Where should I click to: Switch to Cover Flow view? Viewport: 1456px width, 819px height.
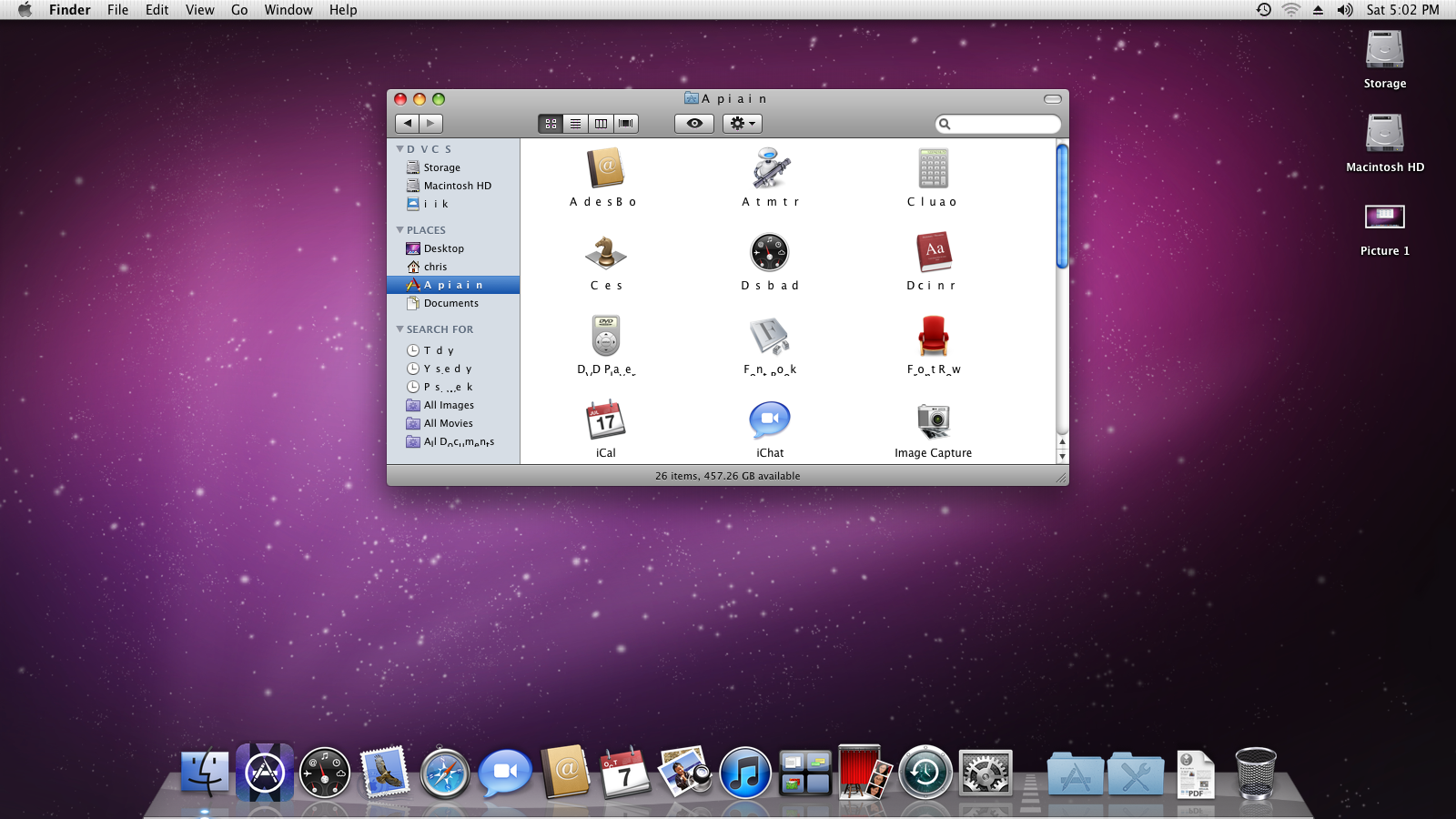point(626,124)
